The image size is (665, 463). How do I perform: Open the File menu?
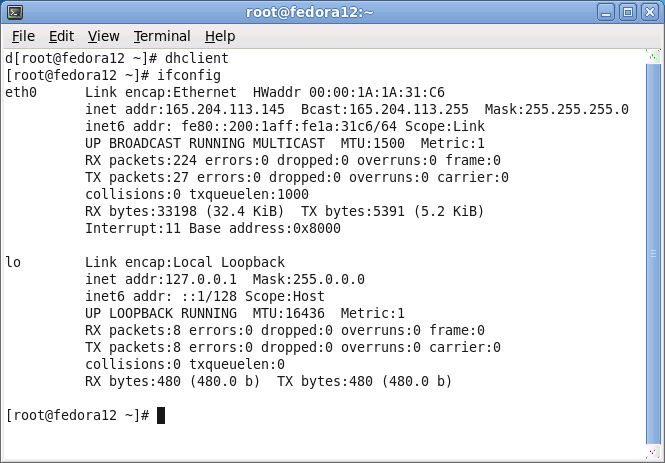click(23, 36)
